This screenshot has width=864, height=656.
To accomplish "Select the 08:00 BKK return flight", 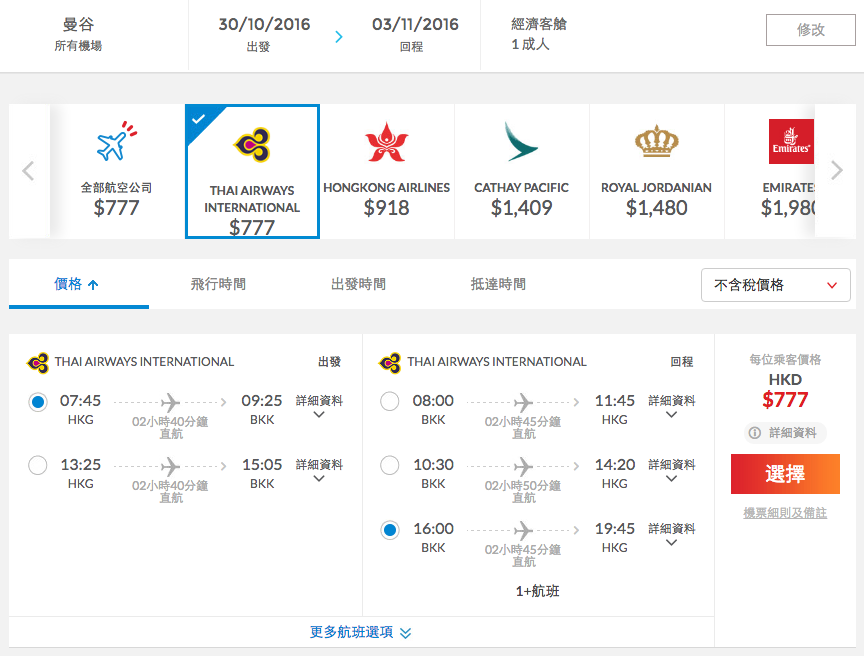I will 390,401.
